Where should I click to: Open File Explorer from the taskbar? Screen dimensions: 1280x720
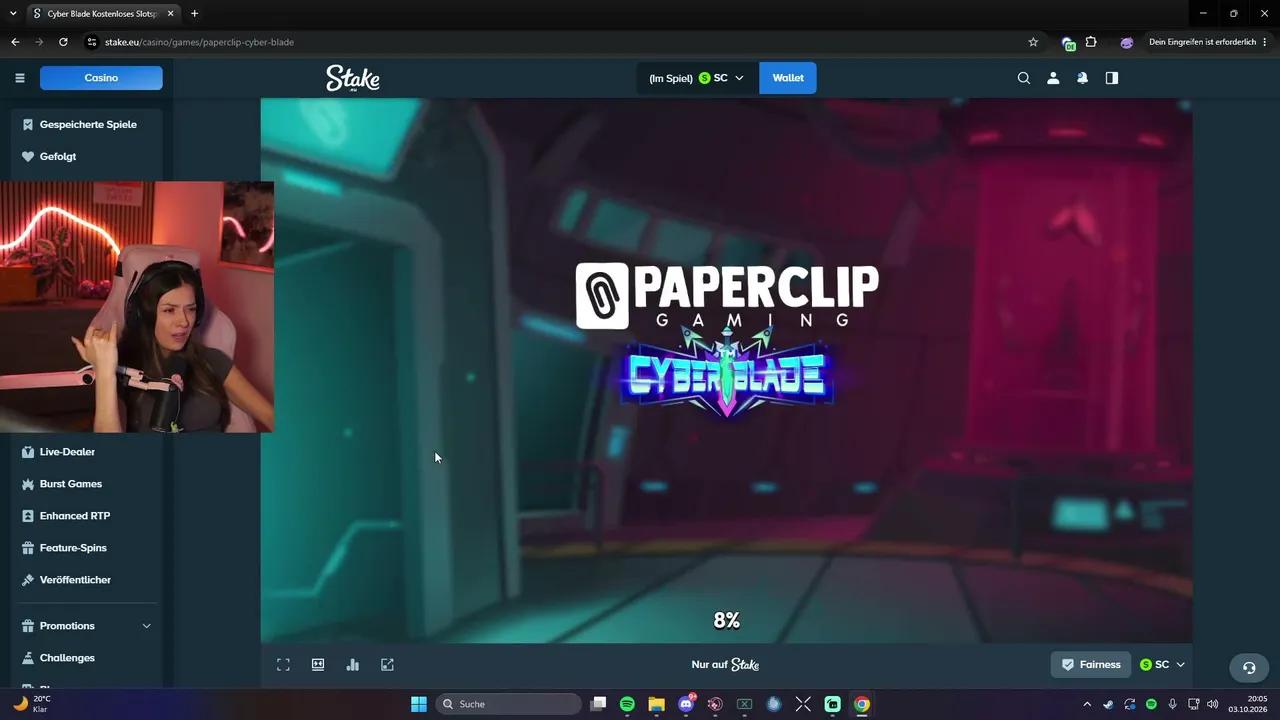tap(656, 704)
